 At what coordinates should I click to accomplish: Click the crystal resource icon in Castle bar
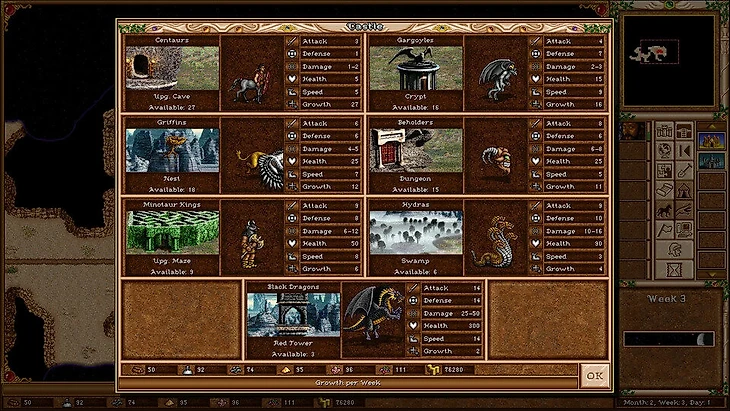coord(335,370)
